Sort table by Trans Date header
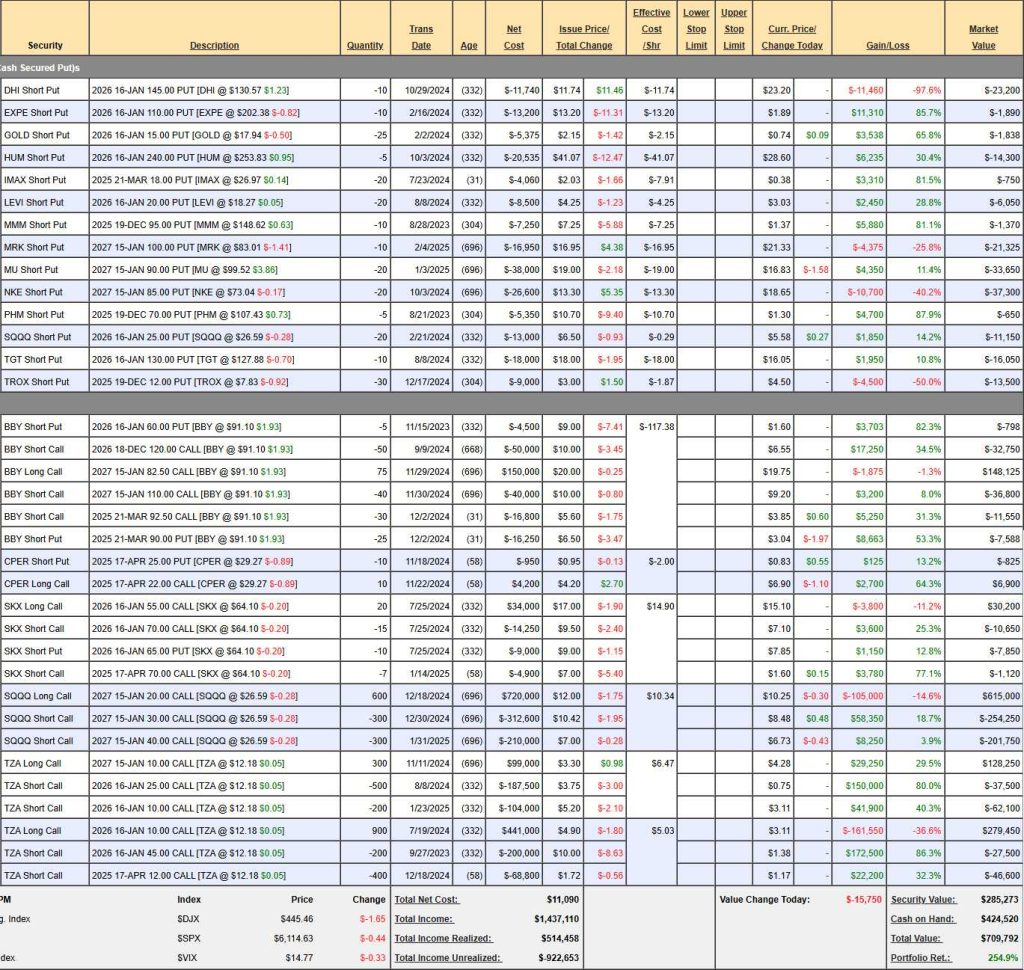 click(421, 37)
